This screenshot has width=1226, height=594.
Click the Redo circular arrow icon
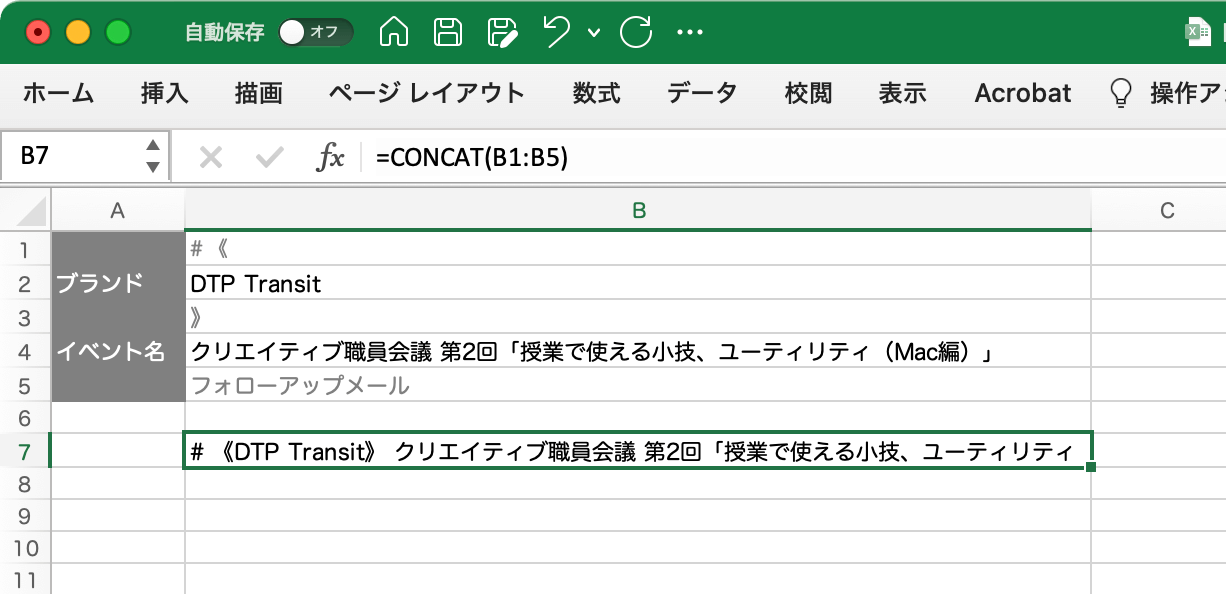636,32
